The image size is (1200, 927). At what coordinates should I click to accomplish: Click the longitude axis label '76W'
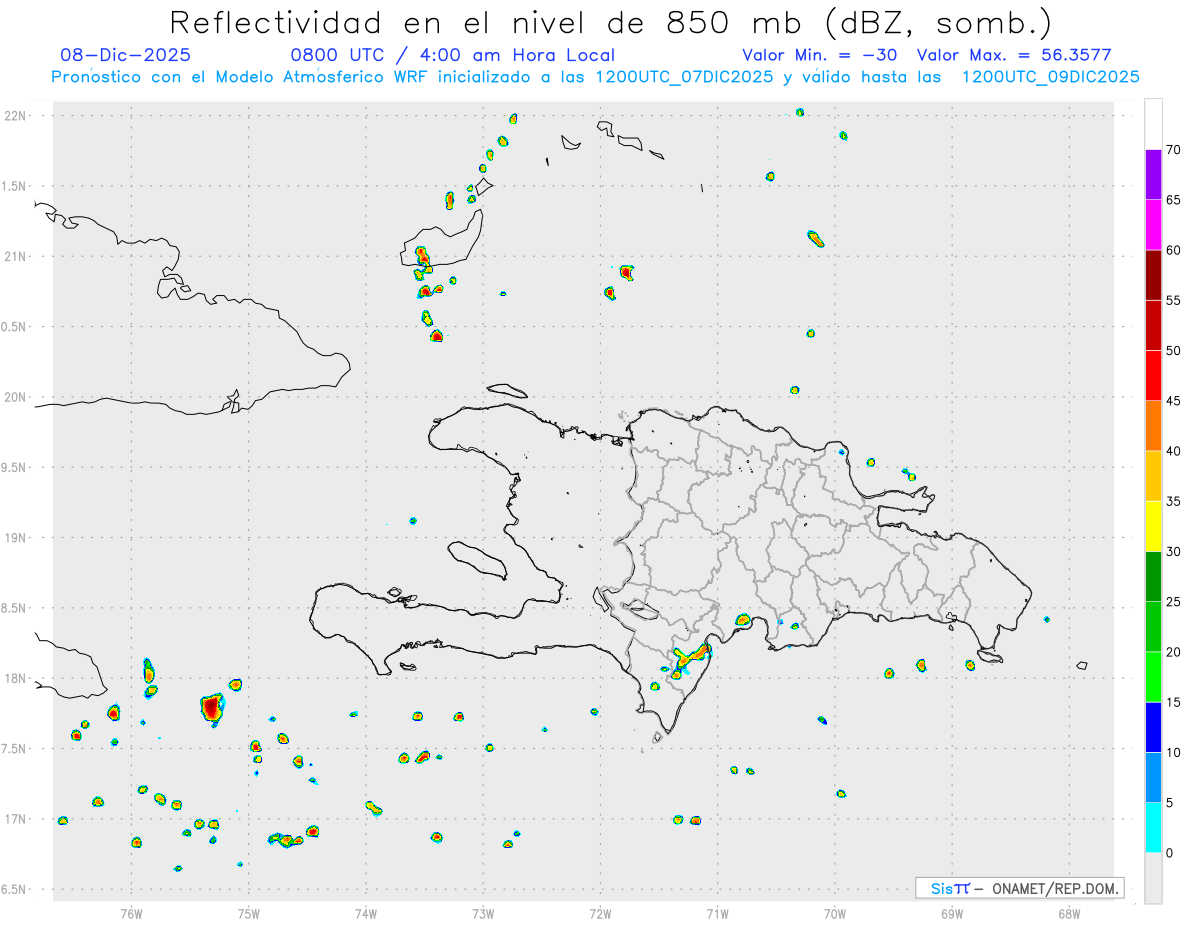[131, 913]
